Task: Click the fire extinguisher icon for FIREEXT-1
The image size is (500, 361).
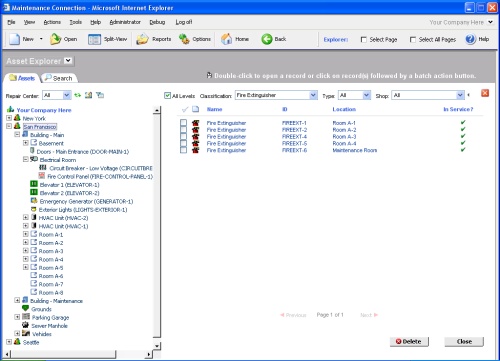Action: (195, 123)
